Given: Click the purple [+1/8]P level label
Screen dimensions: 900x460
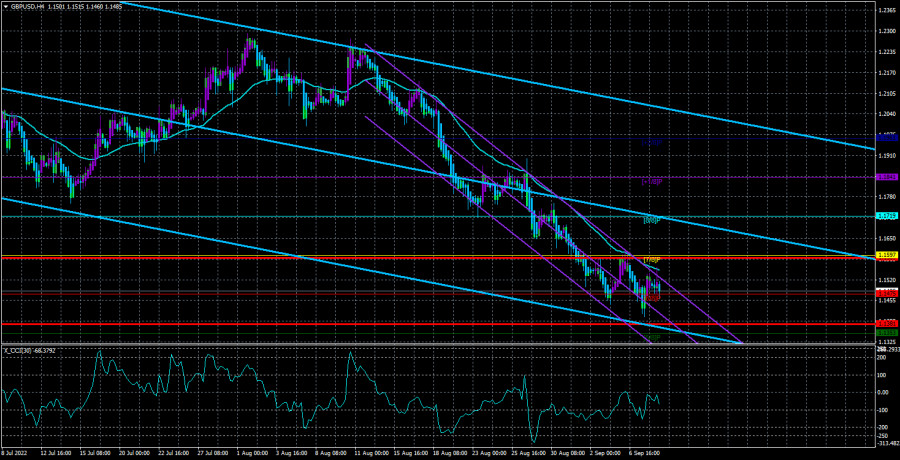Looking at the screenshot, I should (651, 182).
